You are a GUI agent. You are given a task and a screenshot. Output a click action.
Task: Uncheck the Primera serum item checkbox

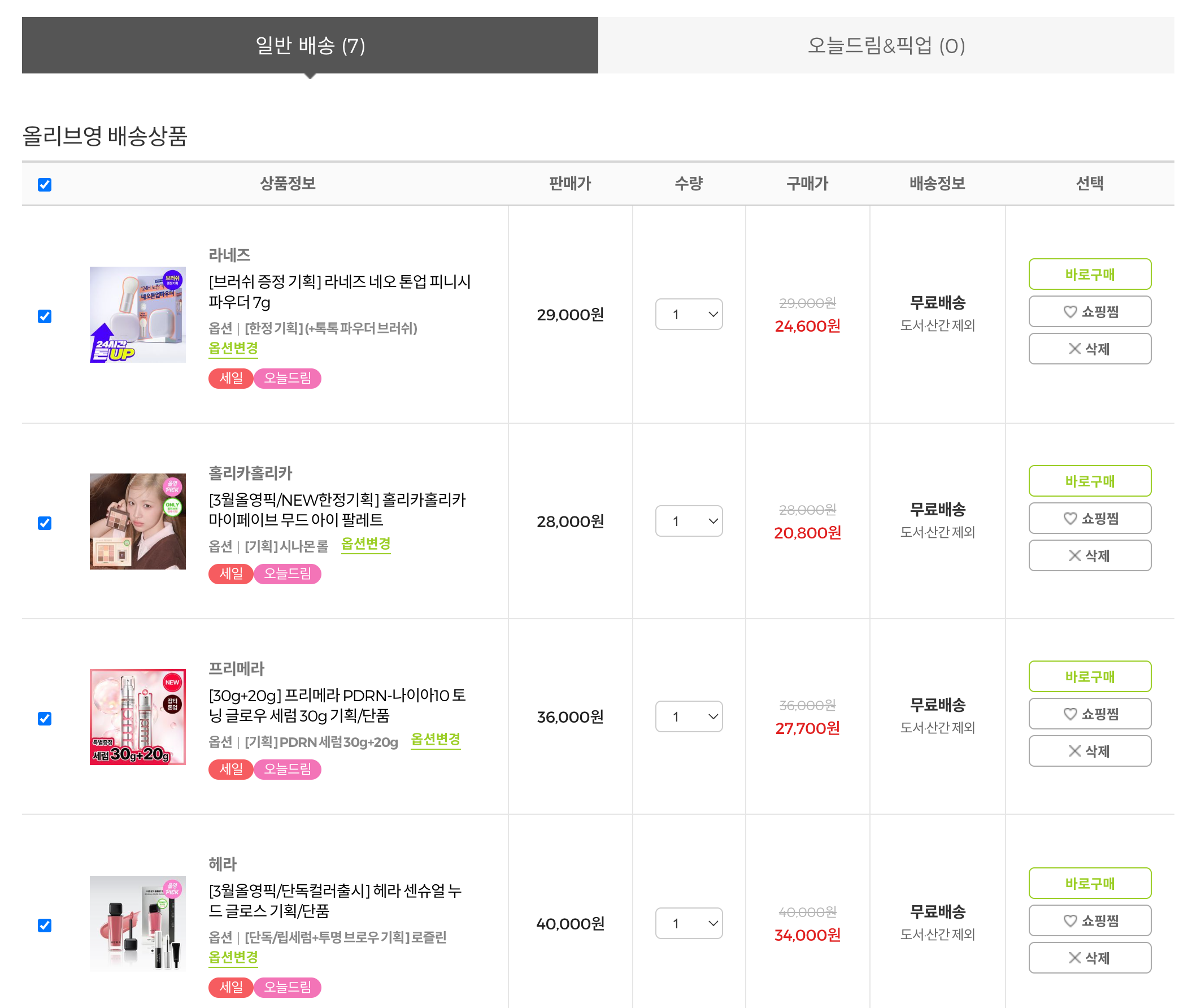click(x=45, y=718)
